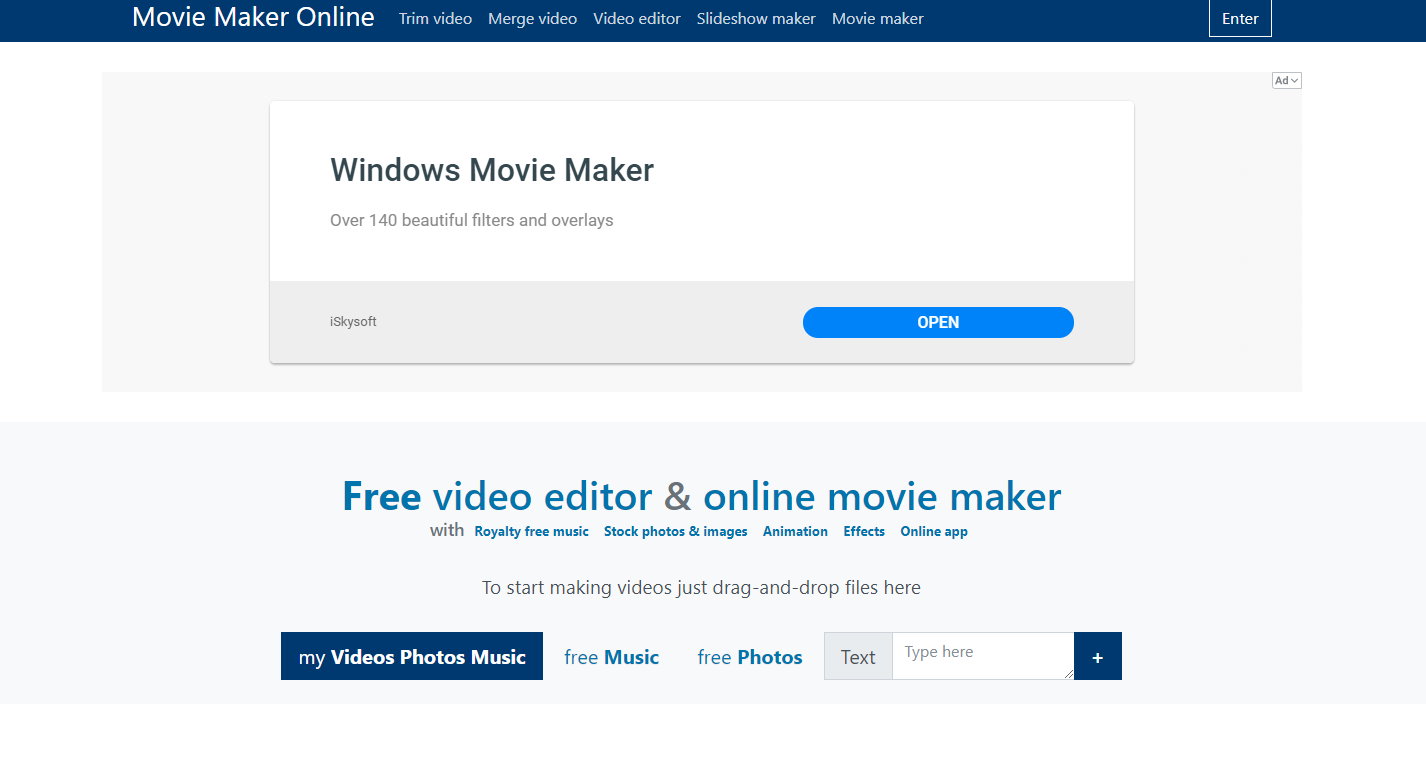Open Merge video from navigation bar
Viewport: 1426px width, 769px height.
click(x=532, y=18)
